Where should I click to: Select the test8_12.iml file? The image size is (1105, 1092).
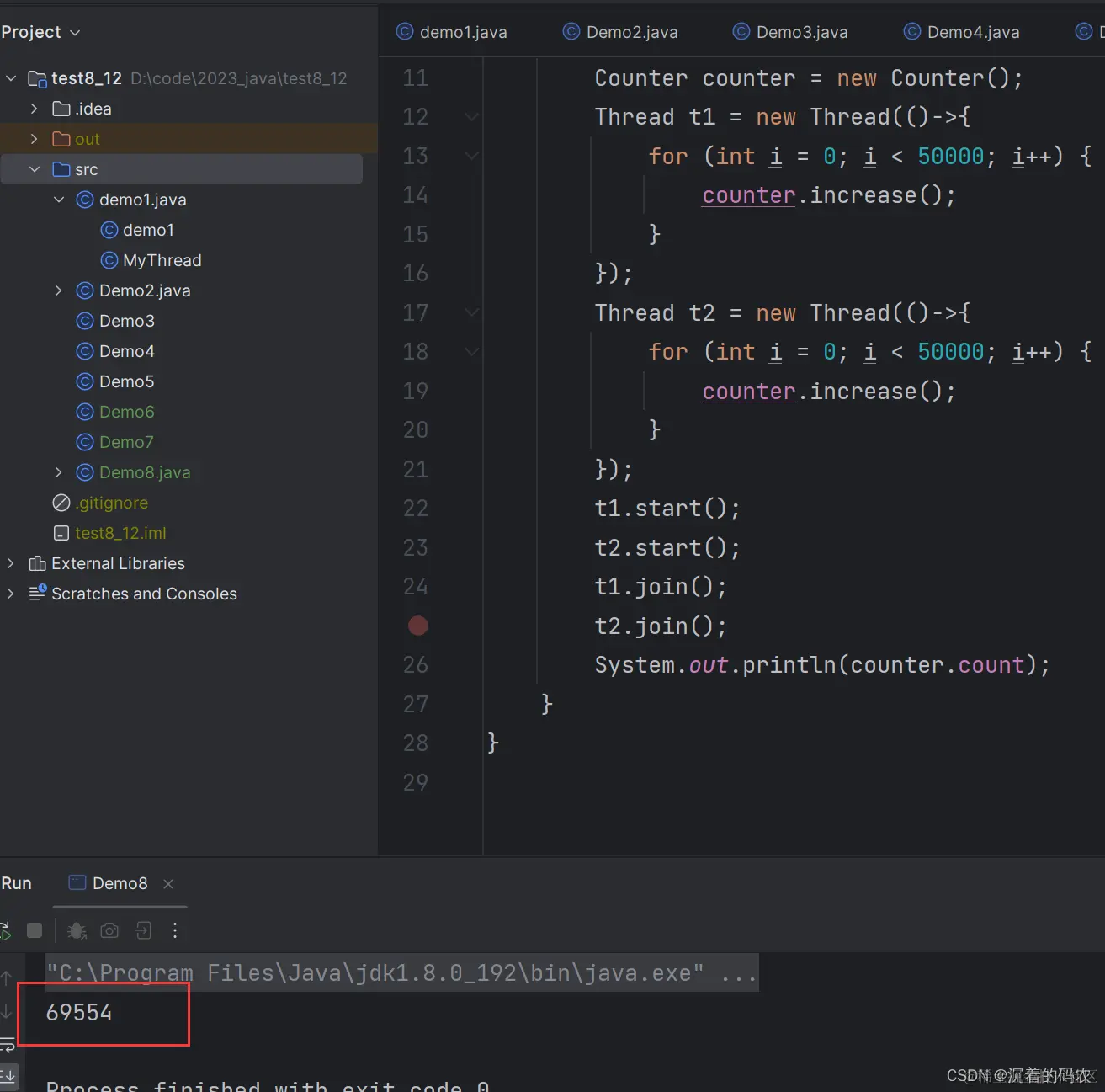(x=110, y=533)
